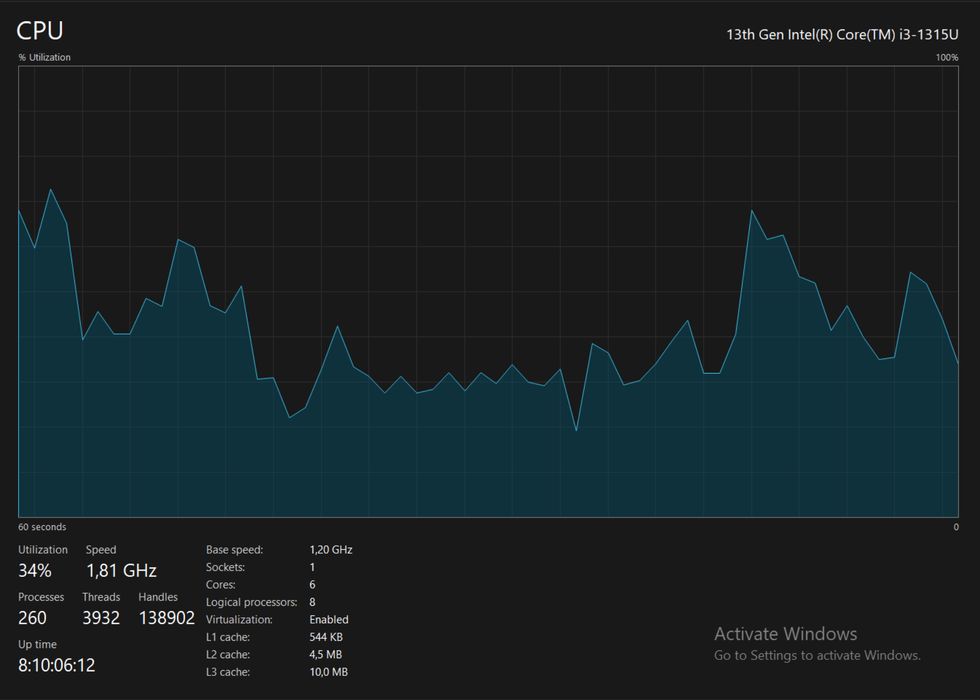Click the Sockets label
The height and width of the screenshot is (700, 980).
pos(225,567)
